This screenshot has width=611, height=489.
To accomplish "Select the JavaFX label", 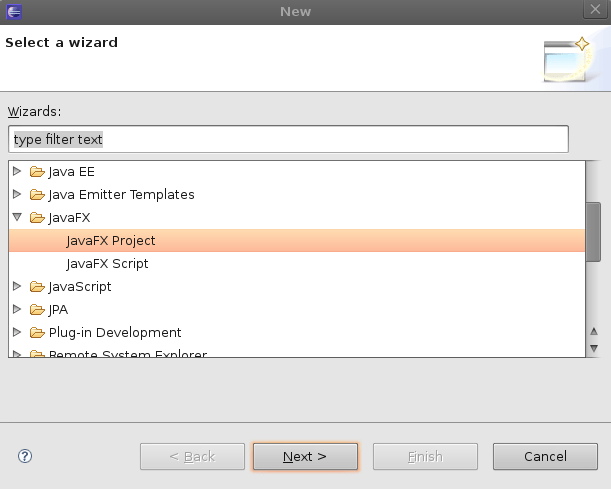I will pyautogui.click(x=69, y=218).
